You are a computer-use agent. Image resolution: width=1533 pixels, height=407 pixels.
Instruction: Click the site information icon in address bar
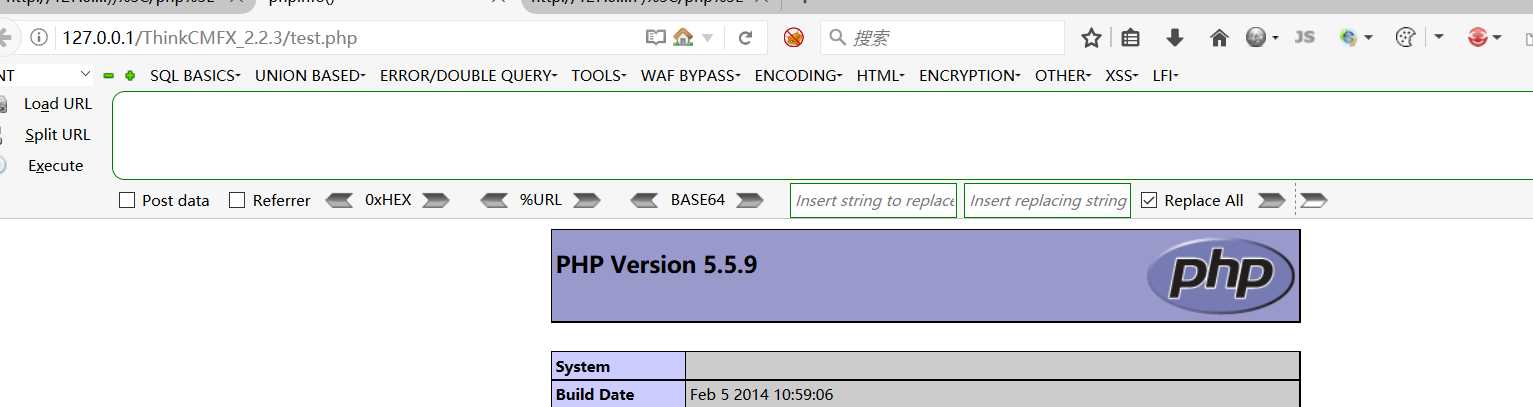(x=39, y=38)
